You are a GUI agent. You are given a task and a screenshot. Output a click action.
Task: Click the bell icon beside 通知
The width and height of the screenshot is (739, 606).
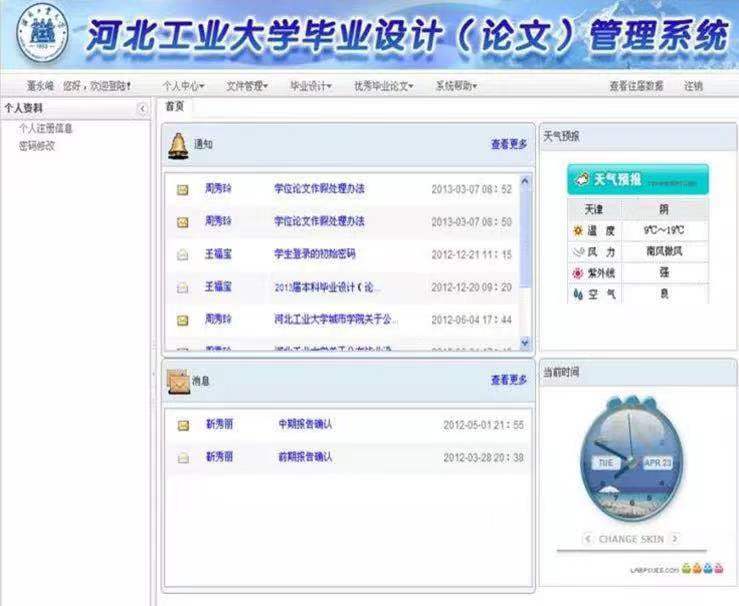pos(178,144)
